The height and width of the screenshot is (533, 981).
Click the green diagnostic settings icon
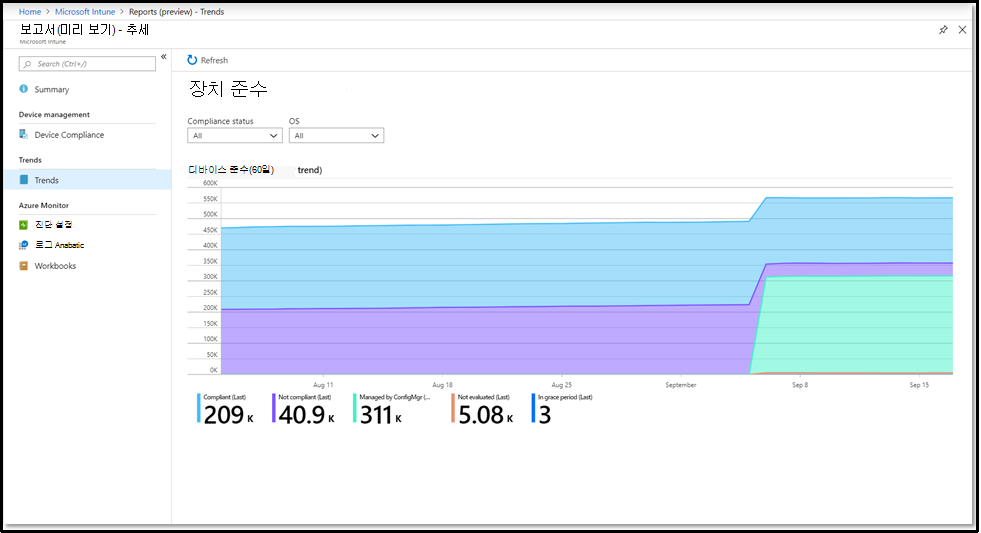click(x=23, y=225)
